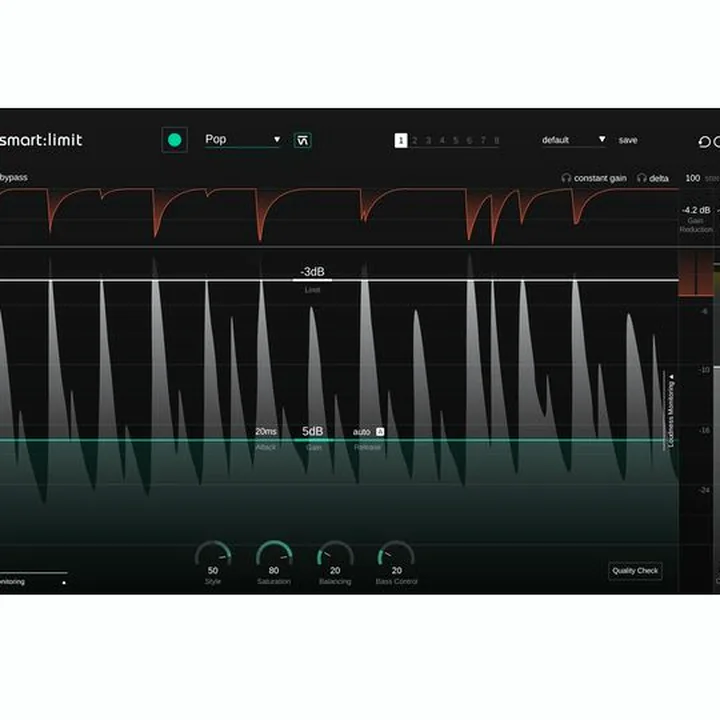Click the smart:limit logo
Viewport: 720px width, 720px height.
coord(41,140)
